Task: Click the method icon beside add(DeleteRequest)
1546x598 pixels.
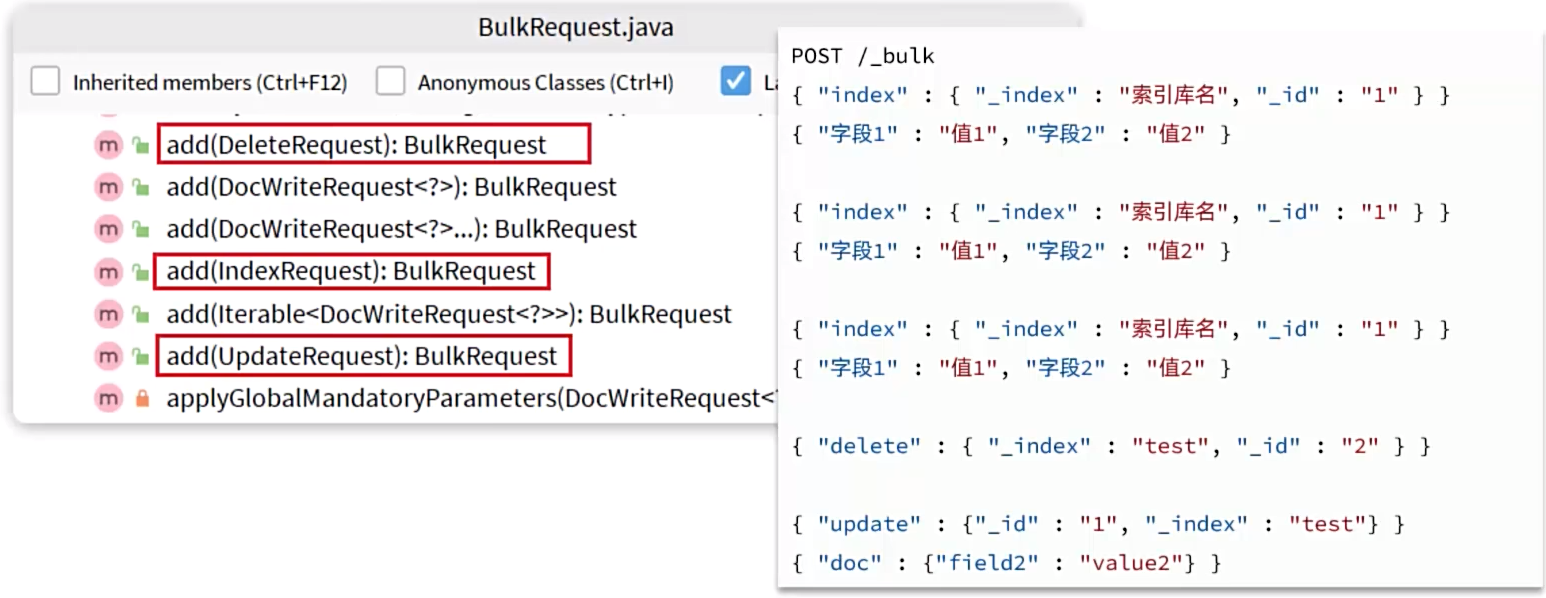Action: click(107, 145)
